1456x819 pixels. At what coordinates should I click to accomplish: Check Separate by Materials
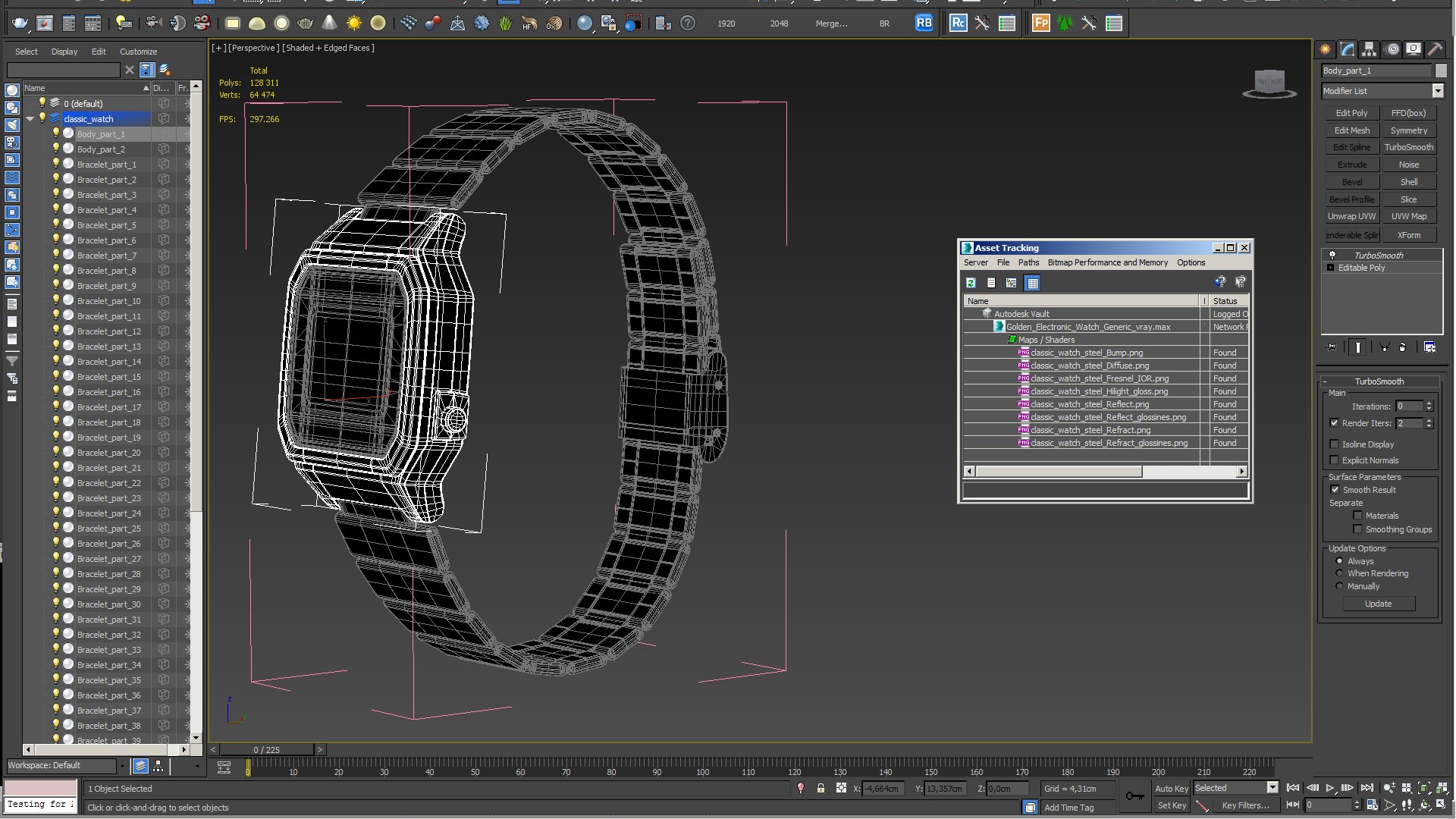(x=1357, y=516)
